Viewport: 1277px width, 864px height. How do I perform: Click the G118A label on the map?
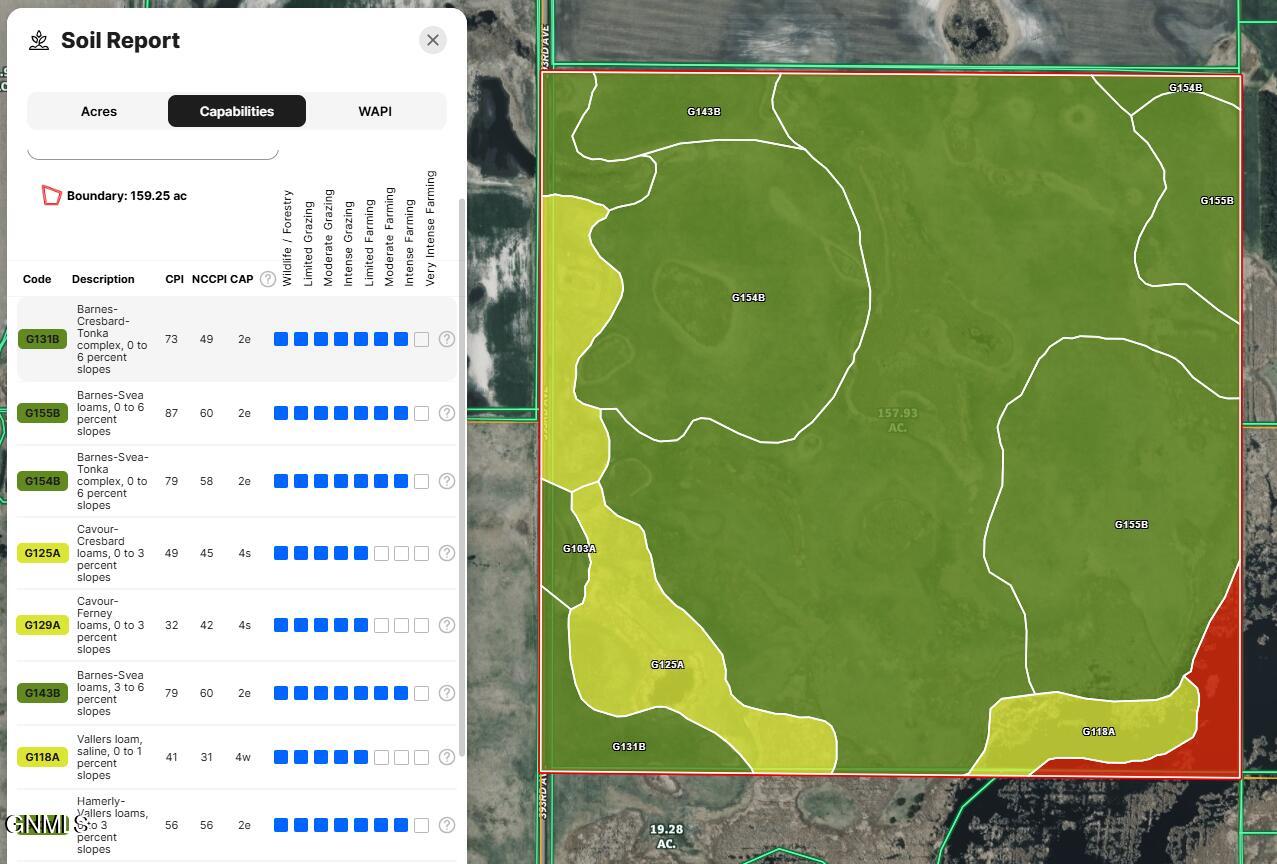coord(1098,732)
